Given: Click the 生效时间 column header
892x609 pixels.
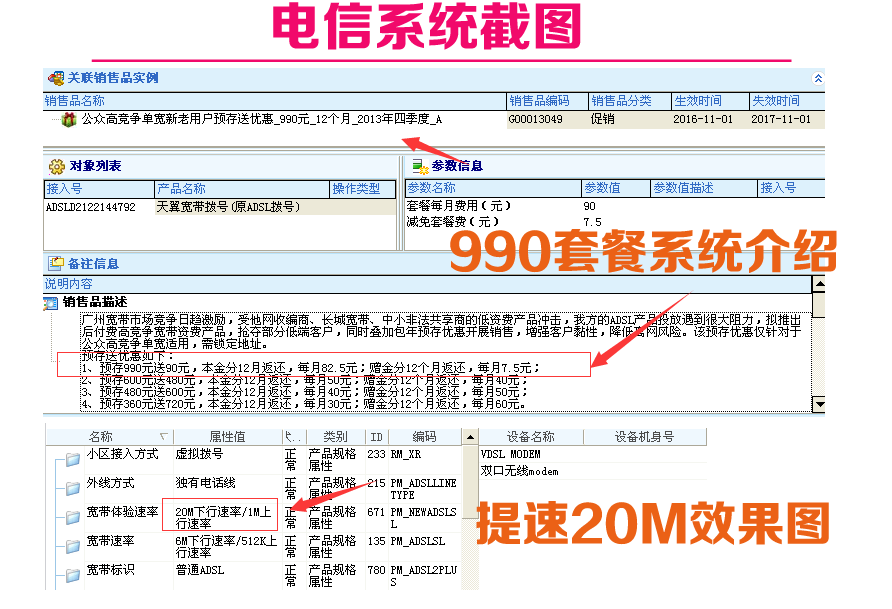Looking at the screenshot, I should (710, 101).
